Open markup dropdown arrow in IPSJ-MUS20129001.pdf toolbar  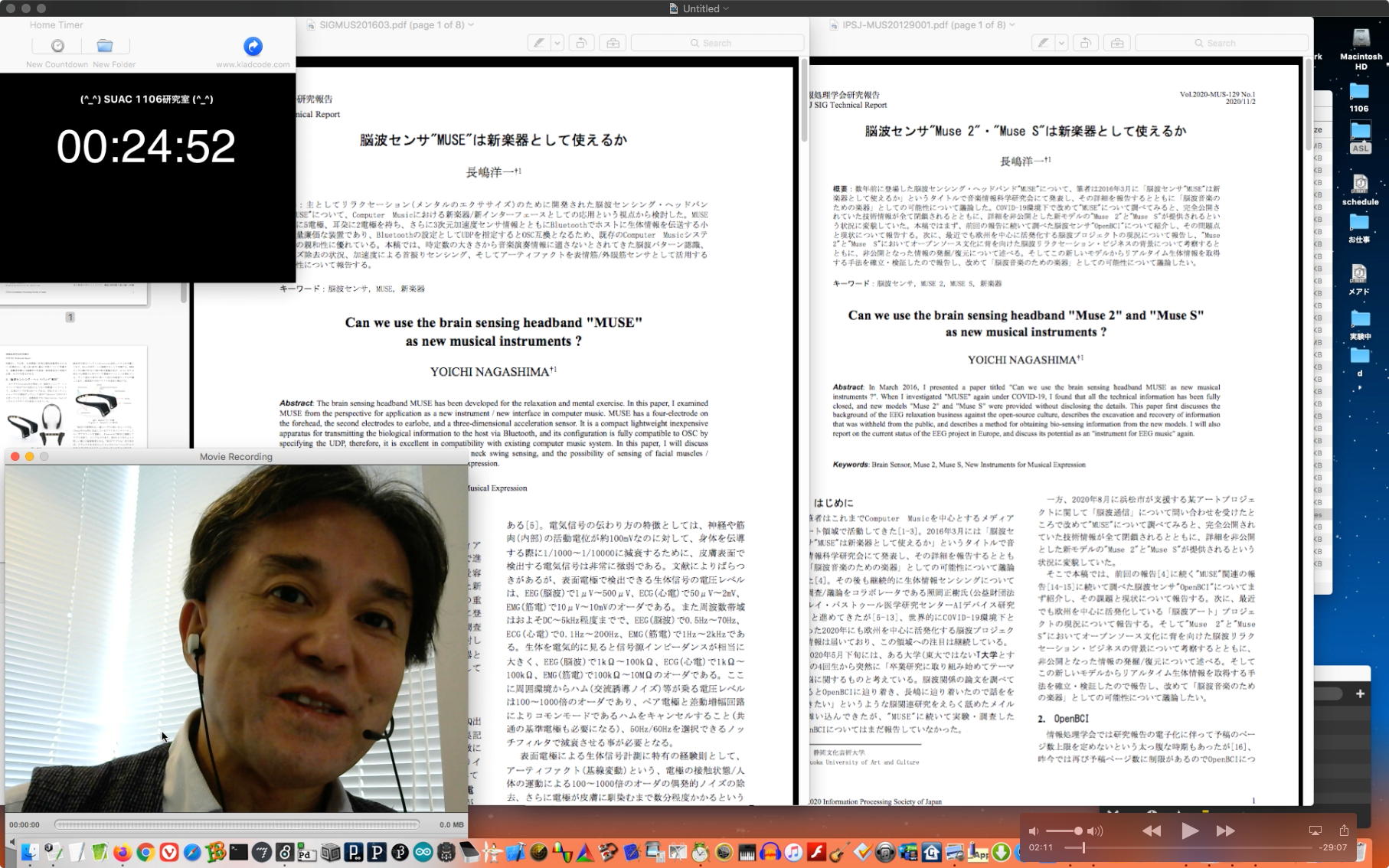coord(1061,43)
